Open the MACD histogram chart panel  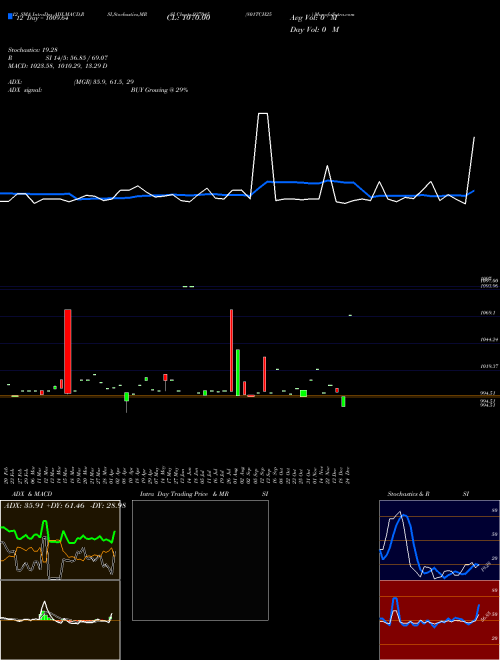tap(60, 620)
